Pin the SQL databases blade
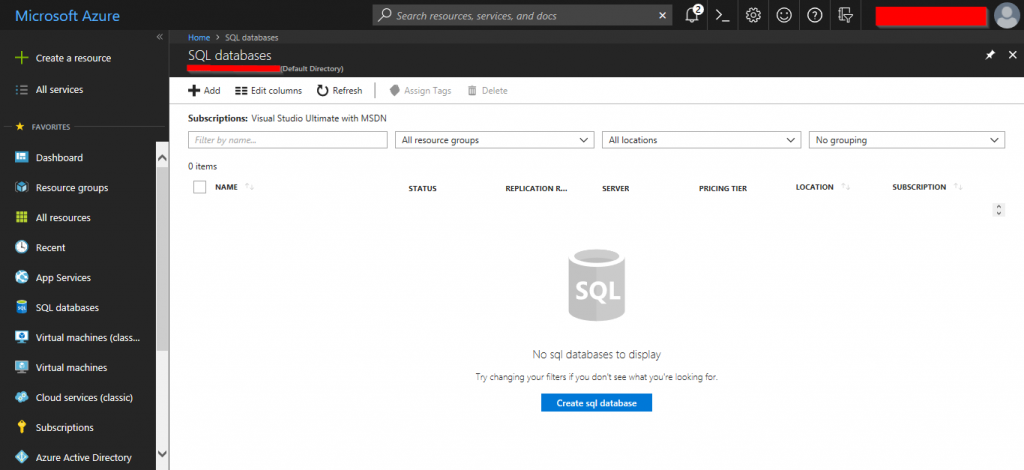This screenshot has width=1024, height=470. pos(990,55)
